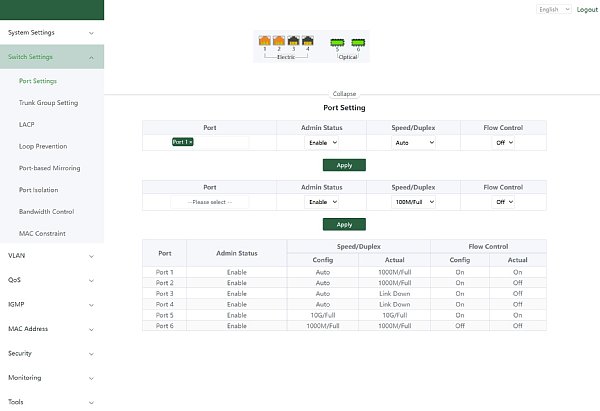Open the 100M/Full Speed/Duplex dropdown

click(413, 201)
